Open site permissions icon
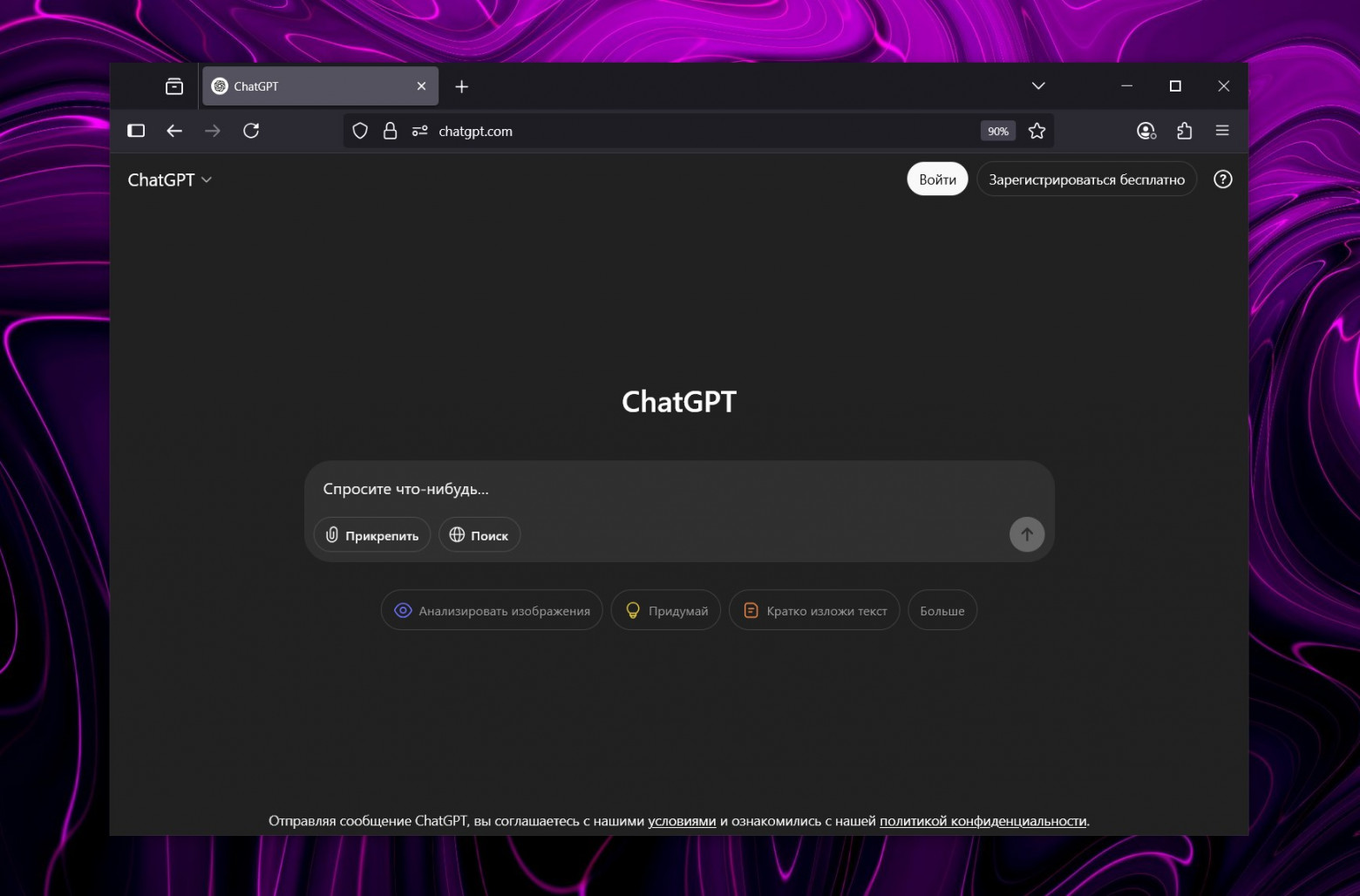Screen dimensions: 1360x896 point(420,131)
